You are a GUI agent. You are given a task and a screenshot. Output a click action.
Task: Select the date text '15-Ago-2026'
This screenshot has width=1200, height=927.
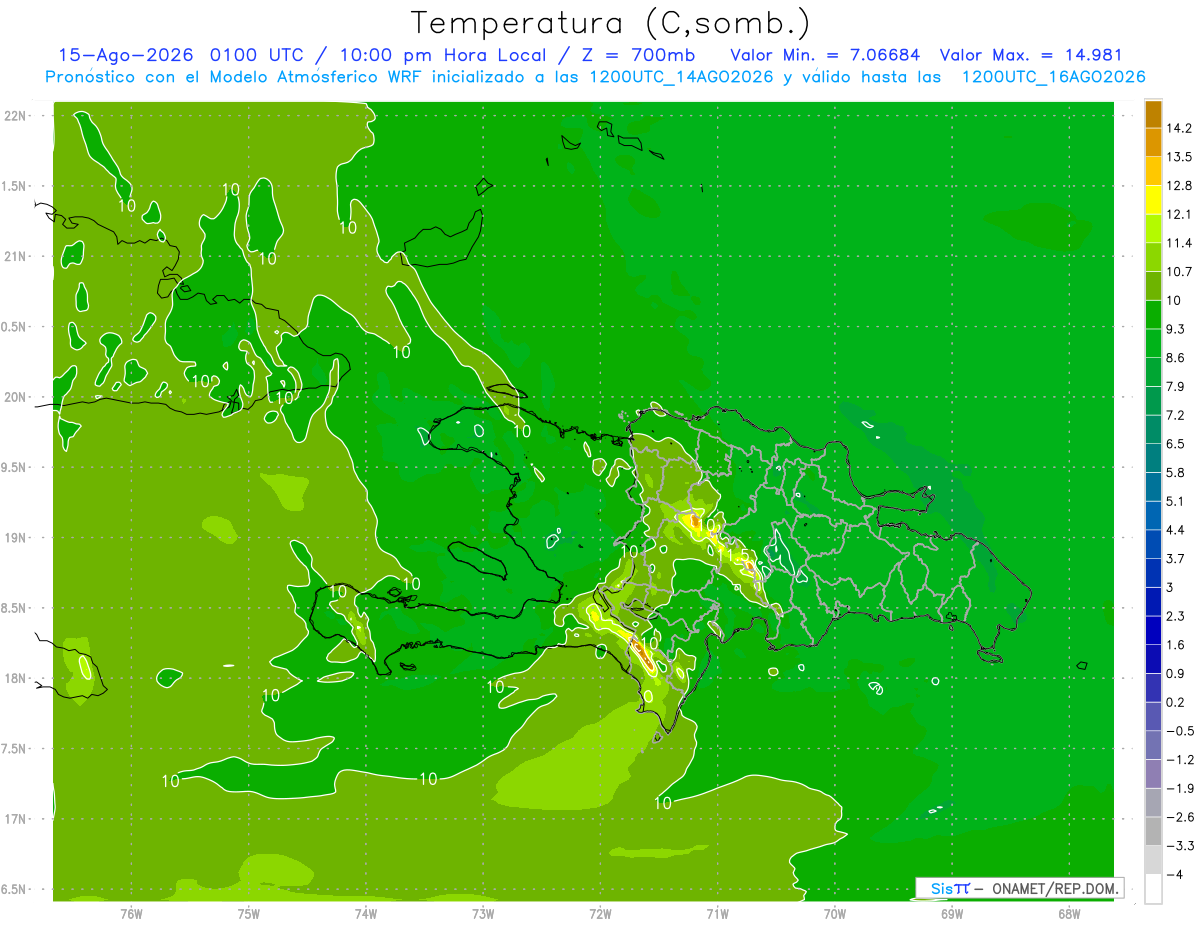[x=128, y=55]
